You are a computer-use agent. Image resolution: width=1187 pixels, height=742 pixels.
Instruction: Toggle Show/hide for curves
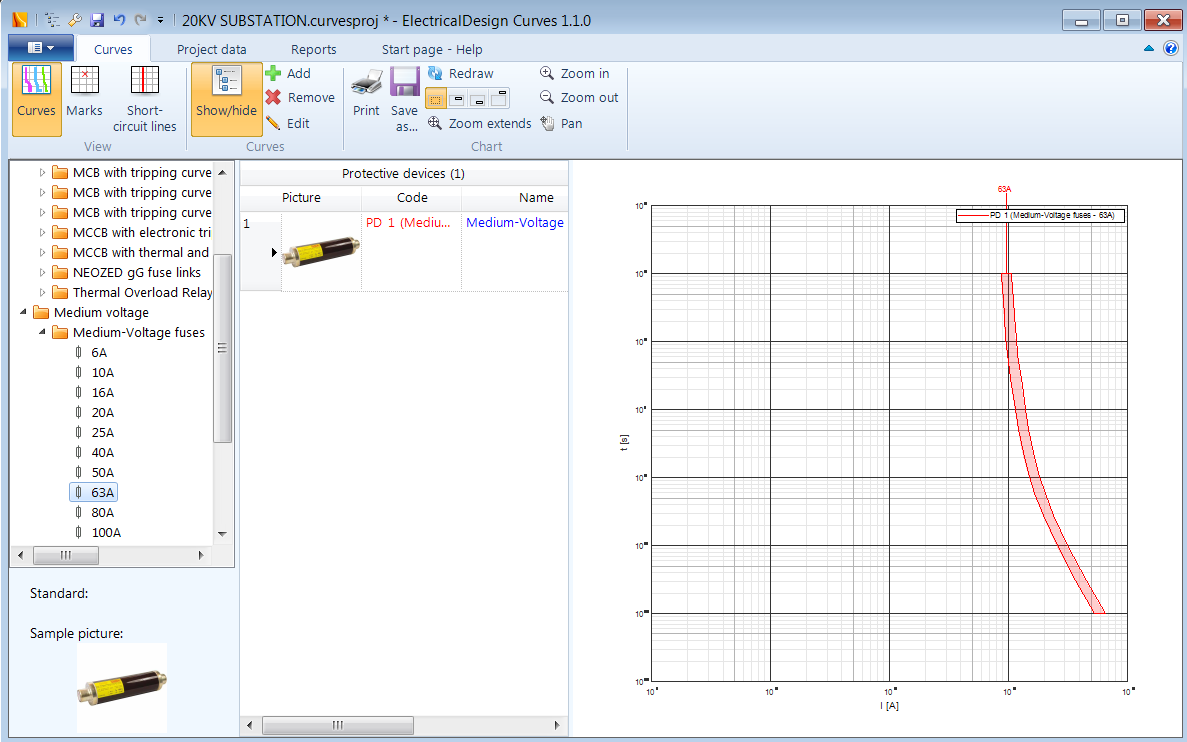[x=226, y=95]
